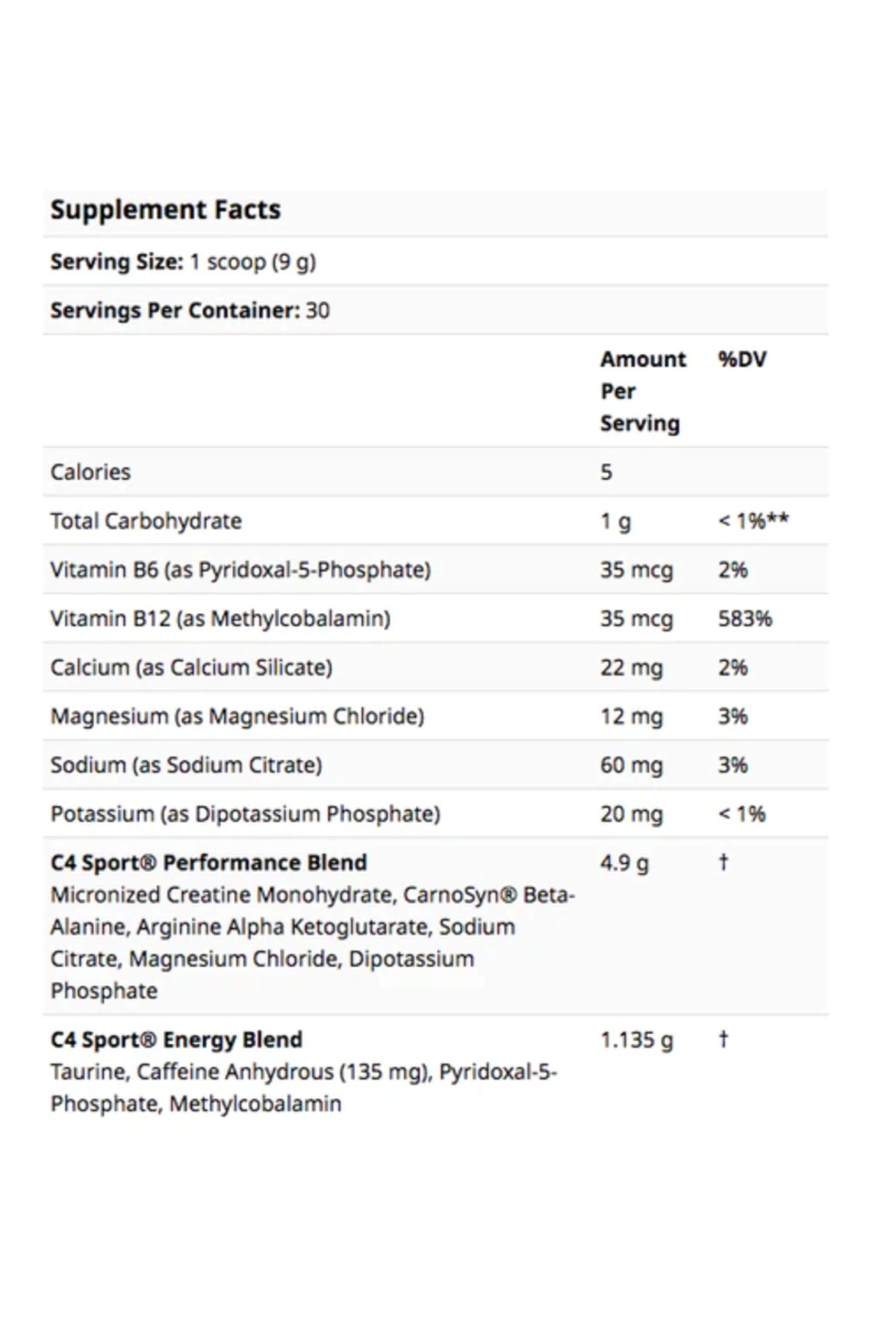Click the 60 mg sodium amount
The image size is (896, 1344).
(632, 765)
